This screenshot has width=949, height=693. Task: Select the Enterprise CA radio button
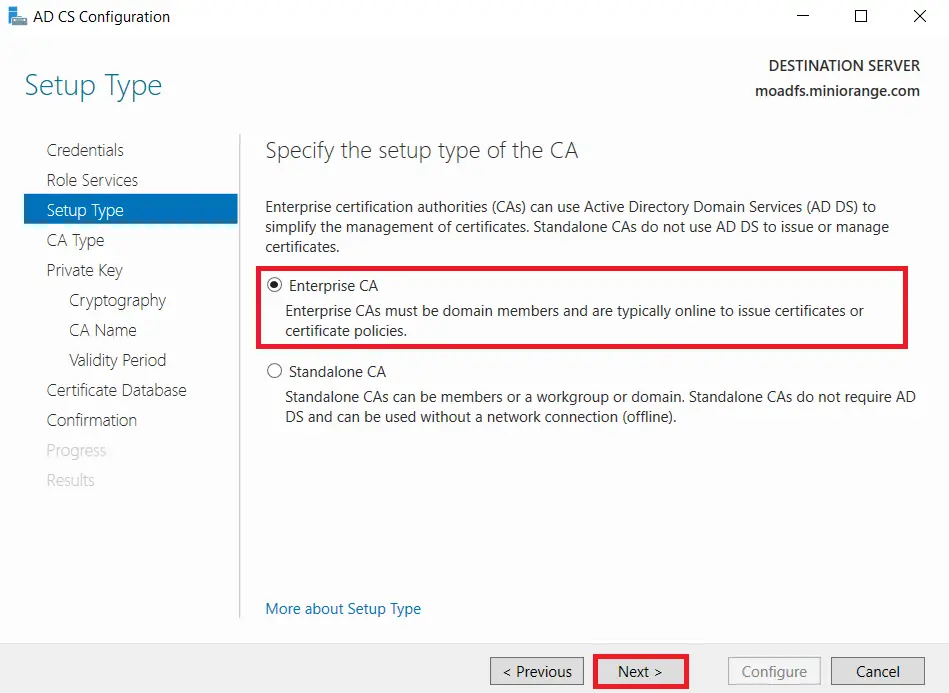coord(274,285)
